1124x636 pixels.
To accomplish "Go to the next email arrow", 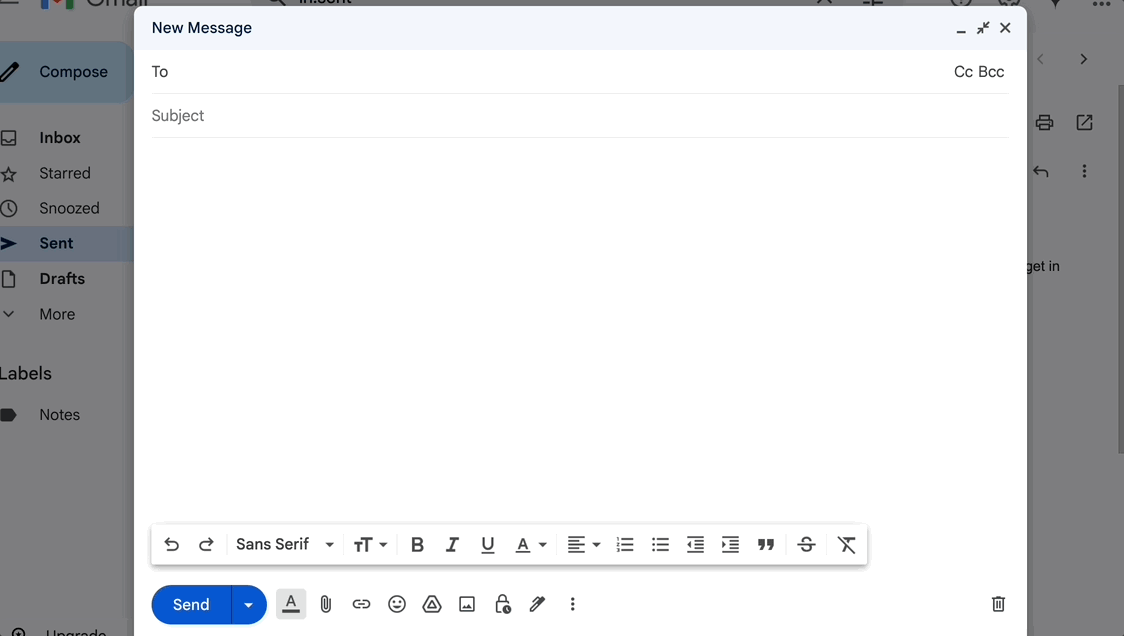I will 1084,59.
